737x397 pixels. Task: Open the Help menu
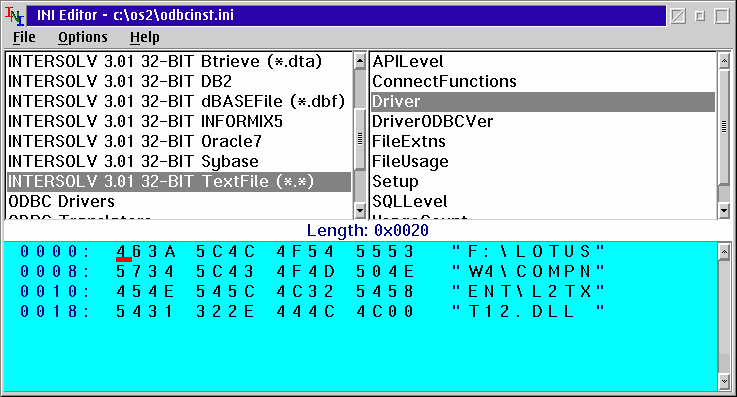pyautogui.click(x=145, y=37)
